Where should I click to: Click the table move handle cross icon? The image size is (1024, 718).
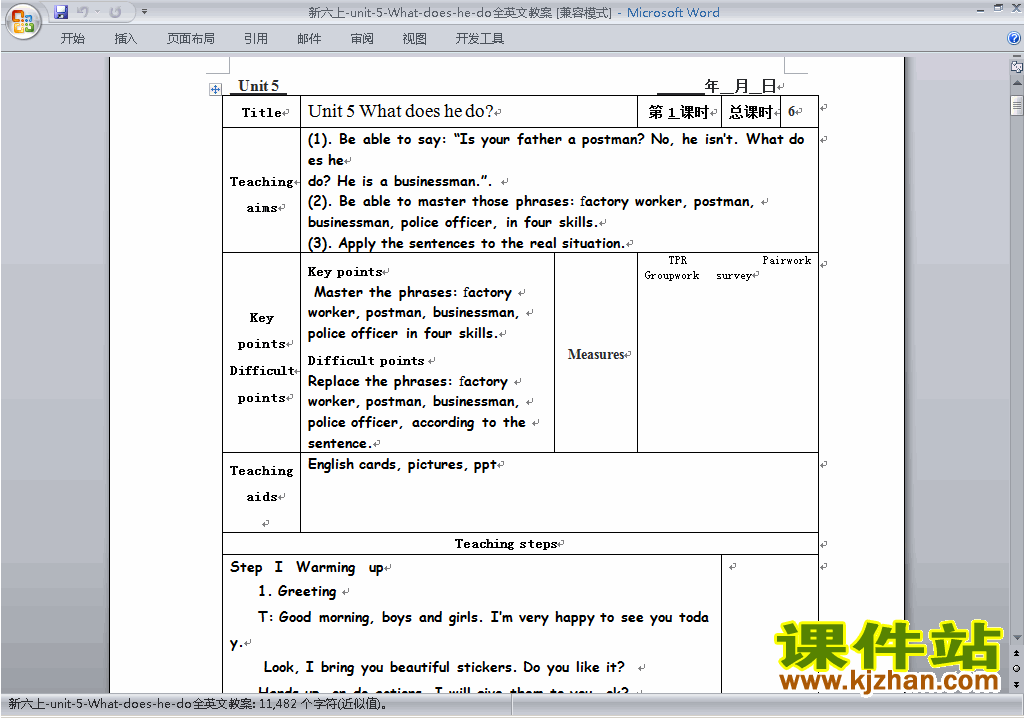(x=215, y=90)
